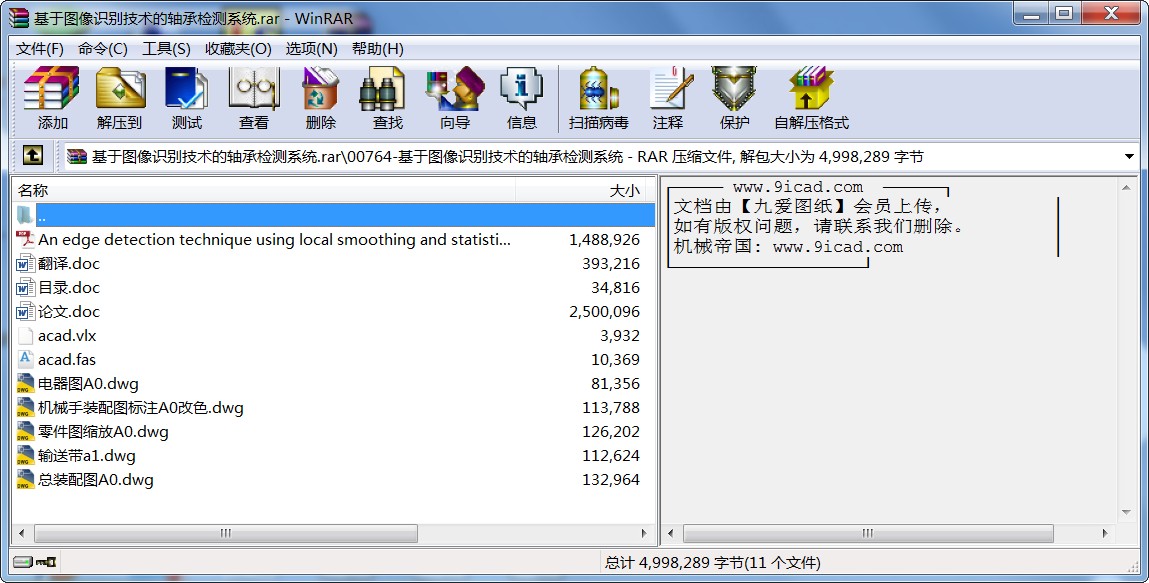Click comment pane horizontal scroll right arrow

point(1106,533)
